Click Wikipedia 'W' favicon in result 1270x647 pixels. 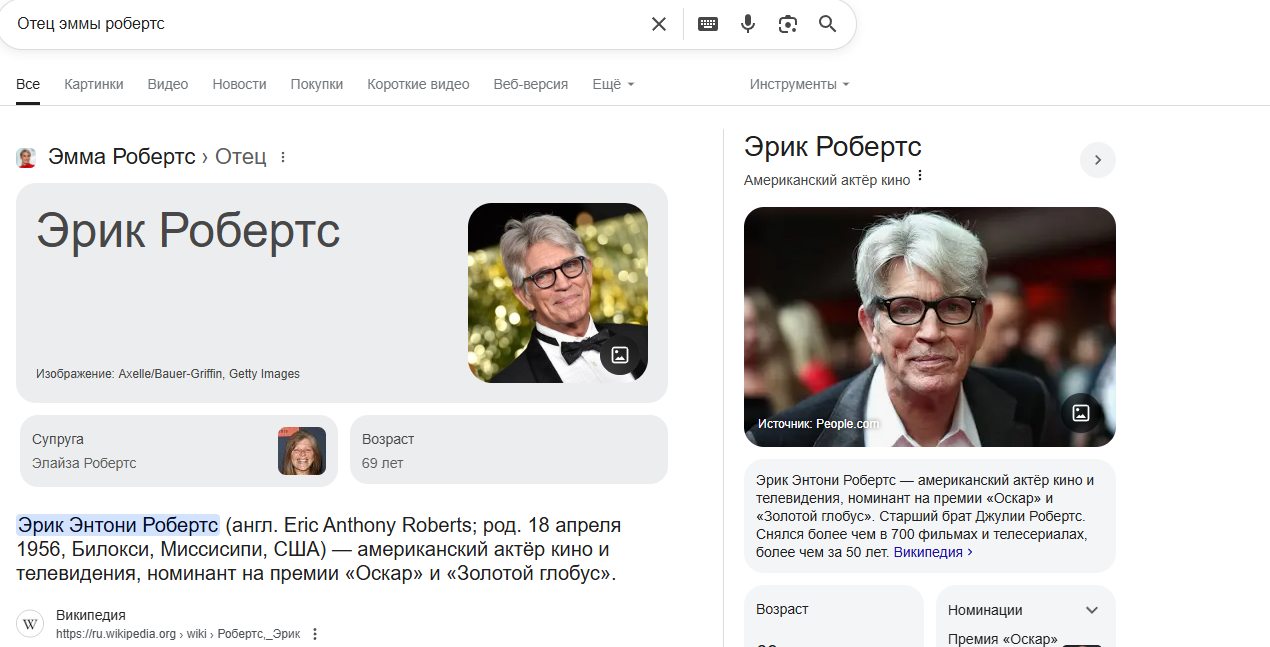(31, 624)
